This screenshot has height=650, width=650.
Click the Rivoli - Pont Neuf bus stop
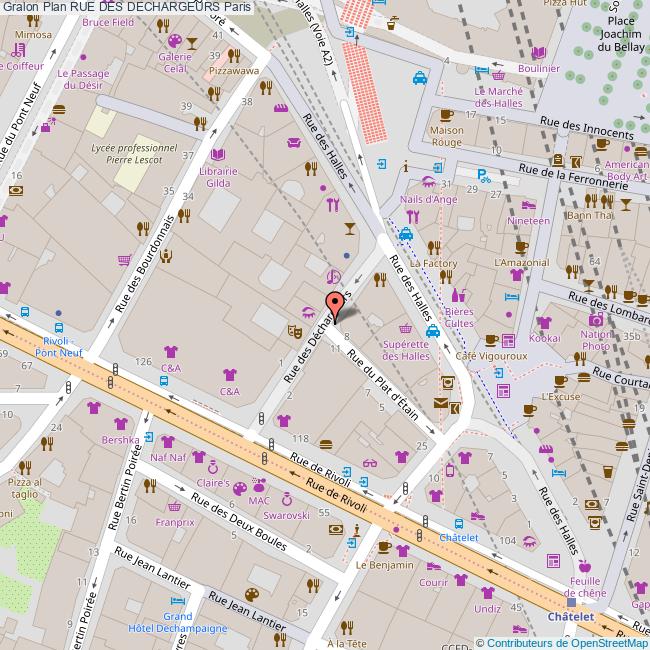click(60, 327)
